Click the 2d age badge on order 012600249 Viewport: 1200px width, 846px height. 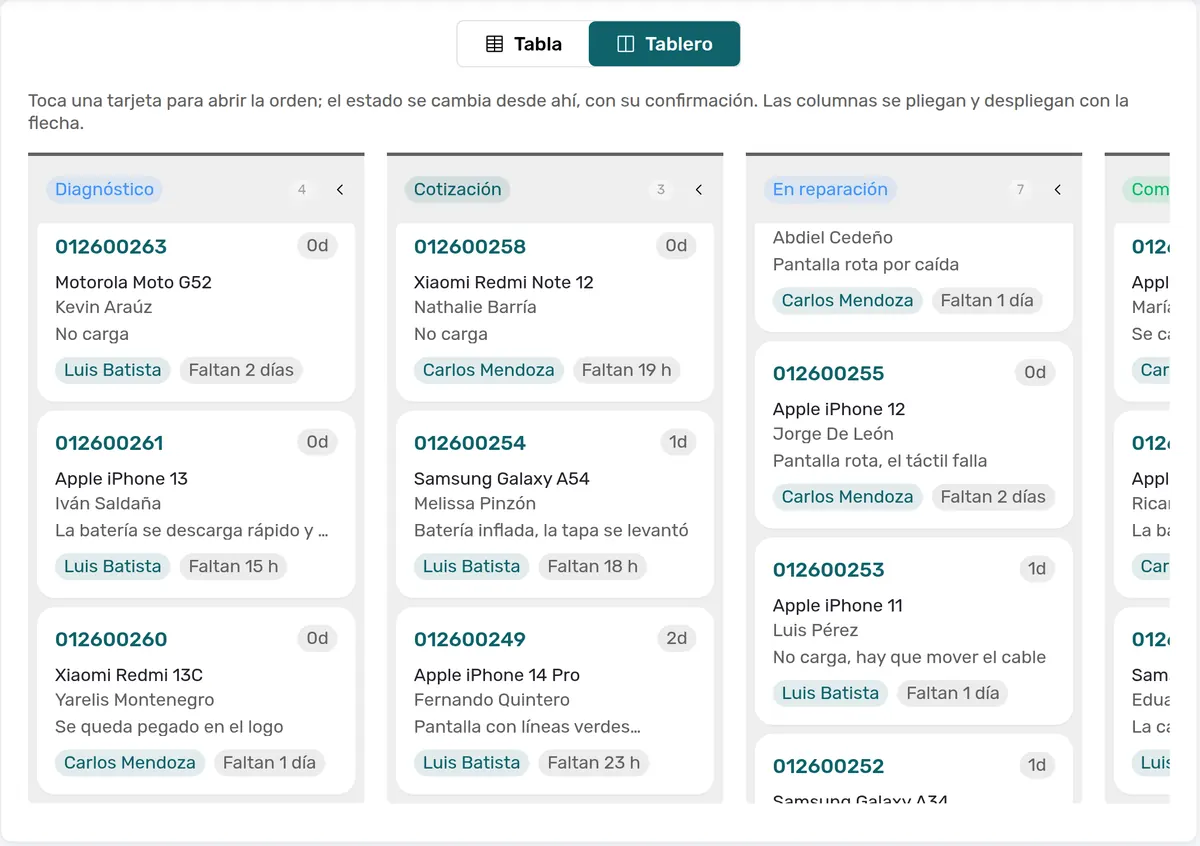[677, 638]
